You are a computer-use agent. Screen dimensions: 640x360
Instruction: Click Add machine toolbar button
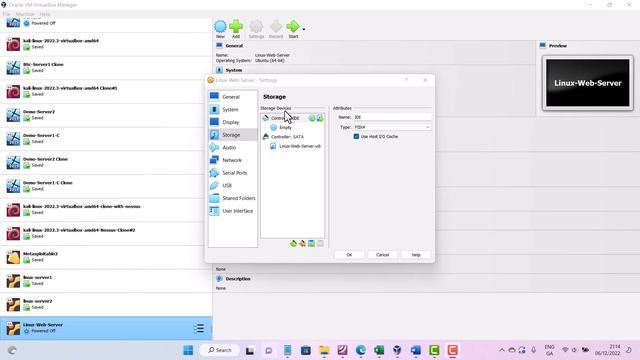(x=236, y=29)
